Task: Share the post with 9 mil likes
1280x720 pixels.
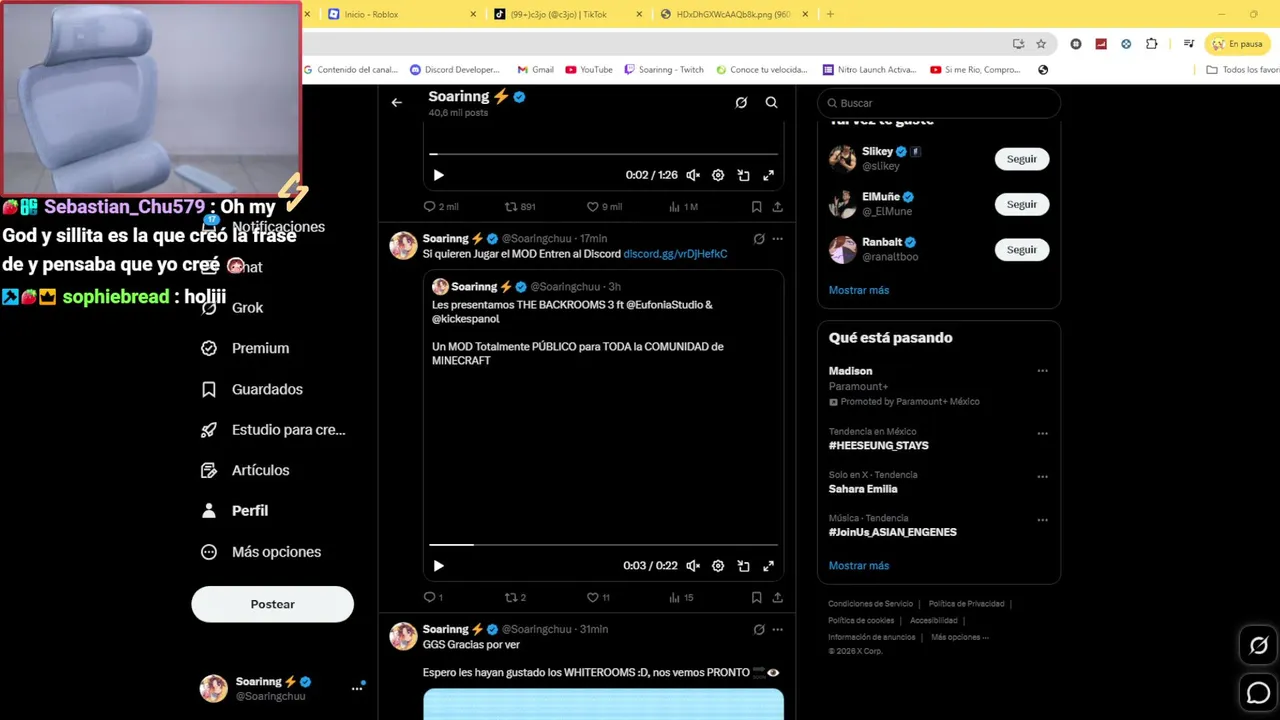Action: 777,207
